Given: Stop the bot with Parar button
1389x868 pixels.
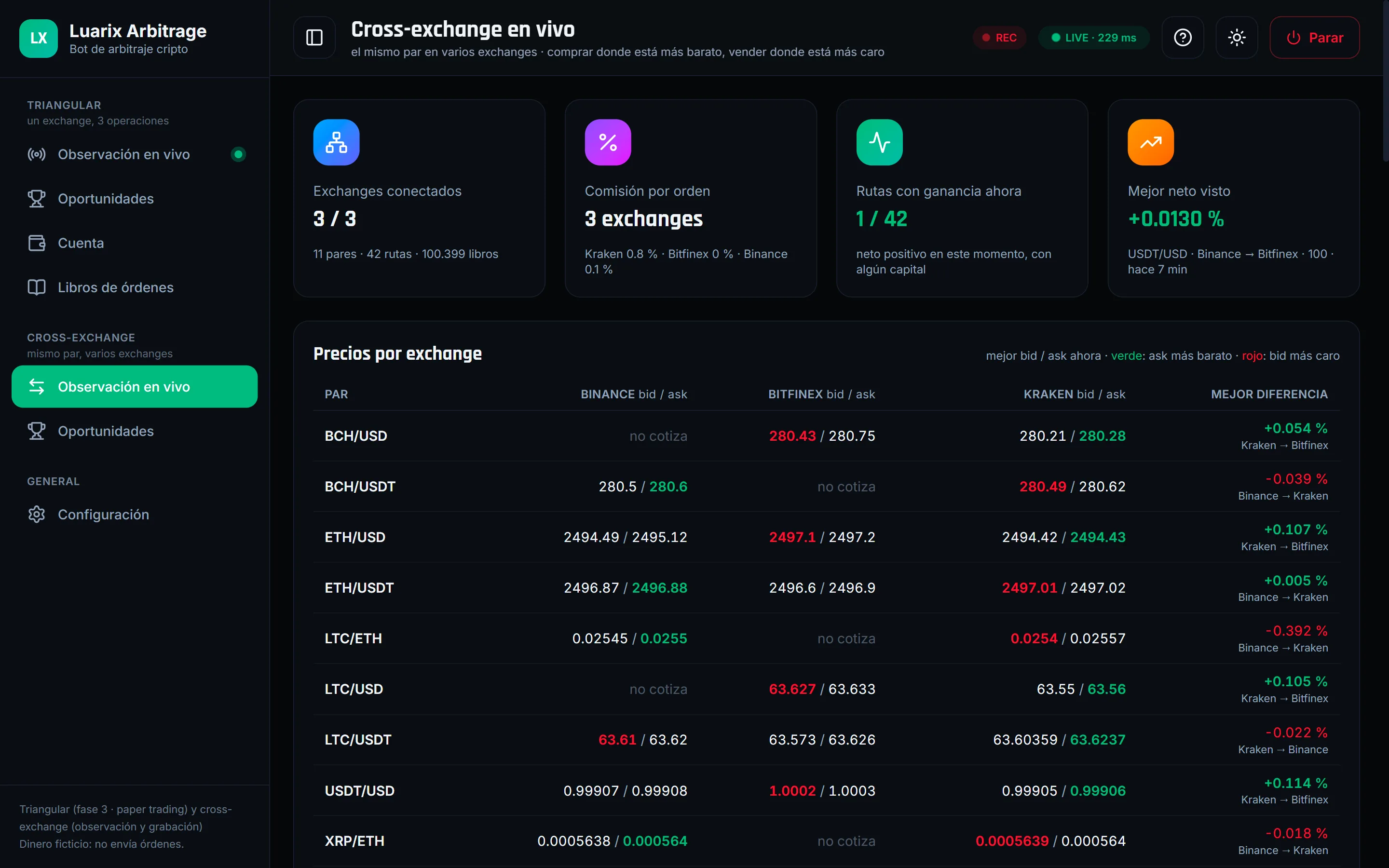Looking at the screenshot, I should click(x=1314, y=37).
